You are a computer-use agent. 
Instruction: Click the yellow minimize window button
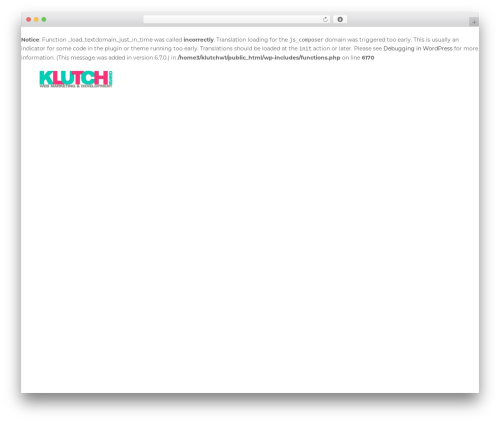click(x=36, y=20)
